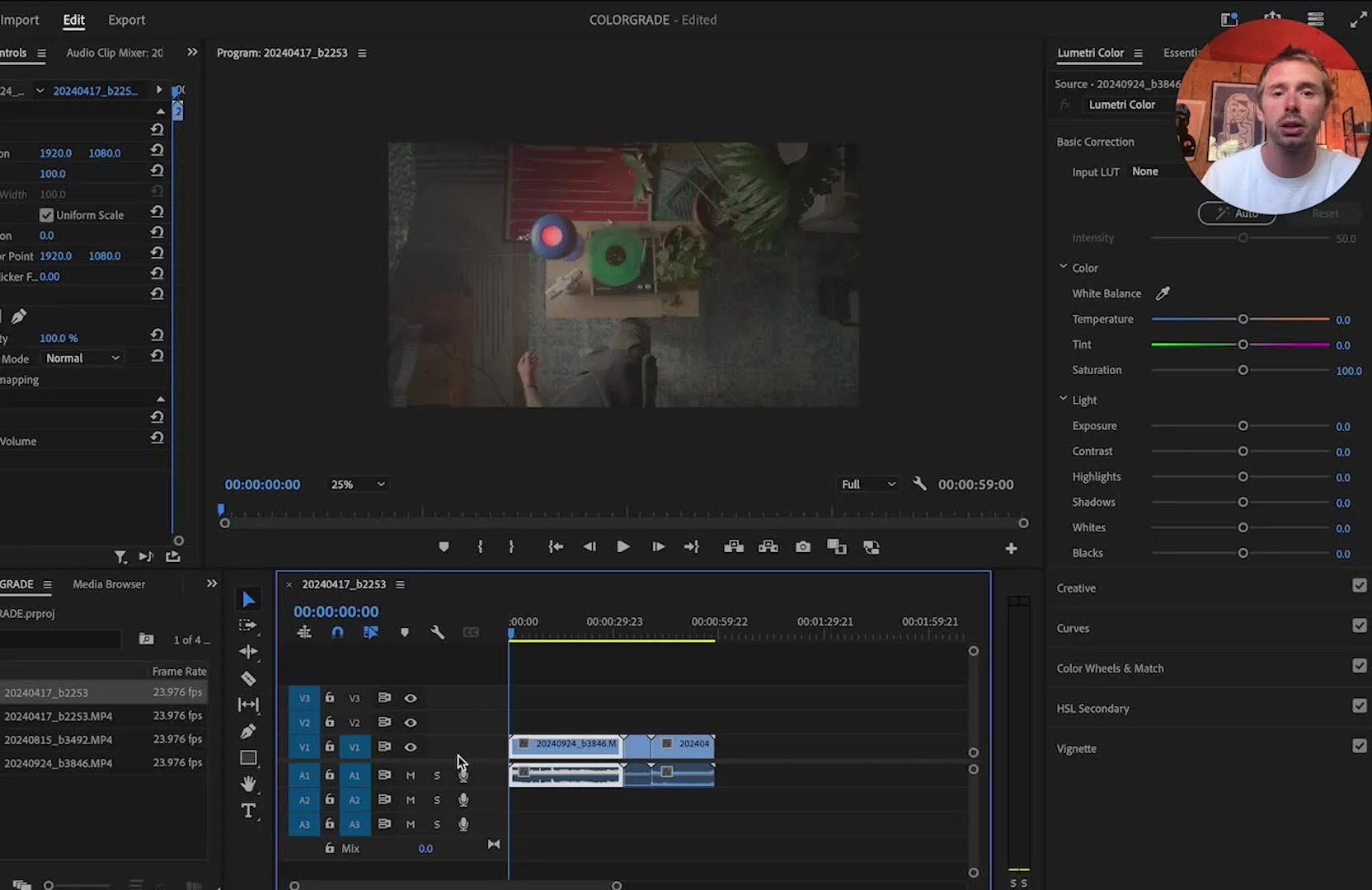The height and width of the screenshot is (890, 1372).
Task: Disable Color Wheels & Match checkbox
Action: tap(1360, 665)
